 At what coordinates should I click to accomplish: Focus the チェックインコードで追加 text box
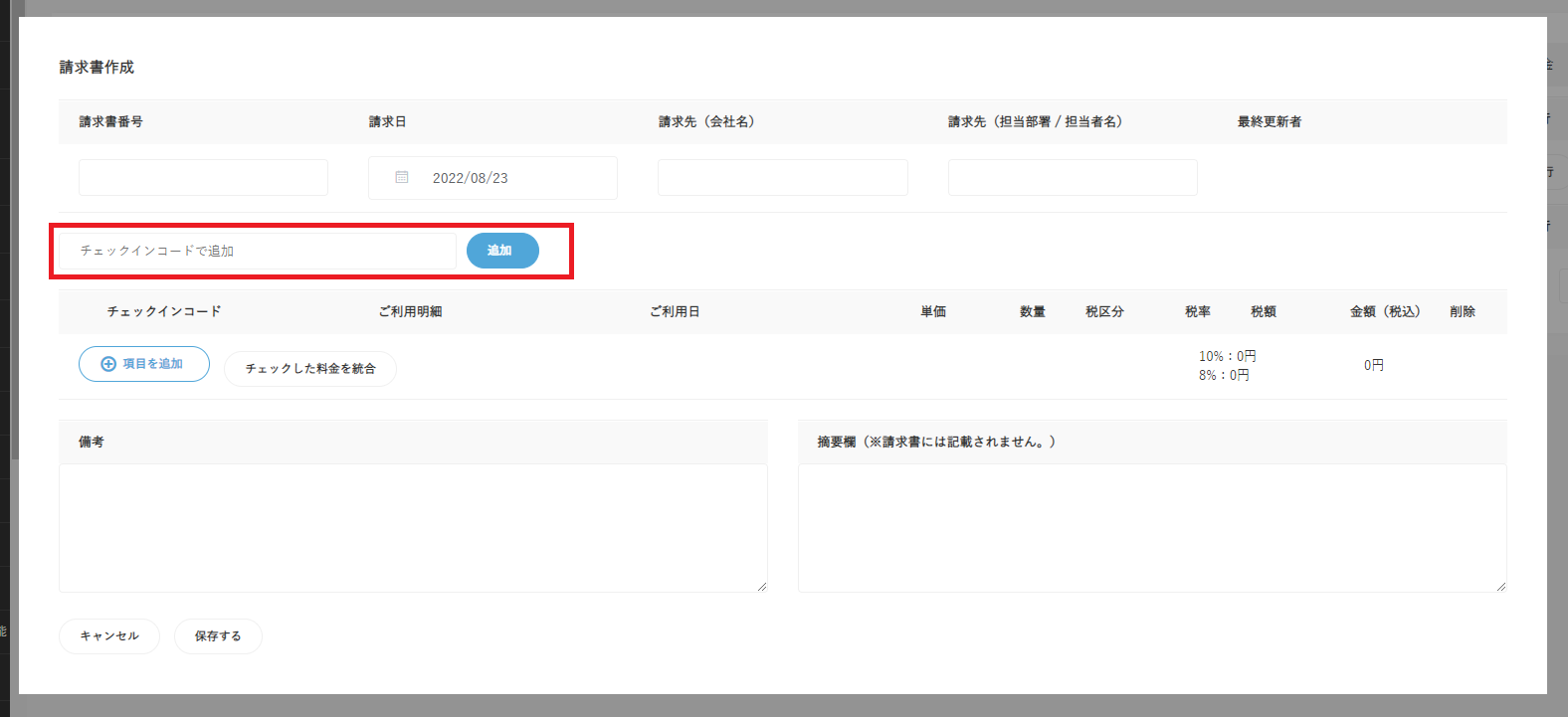(x=258, y=251)
